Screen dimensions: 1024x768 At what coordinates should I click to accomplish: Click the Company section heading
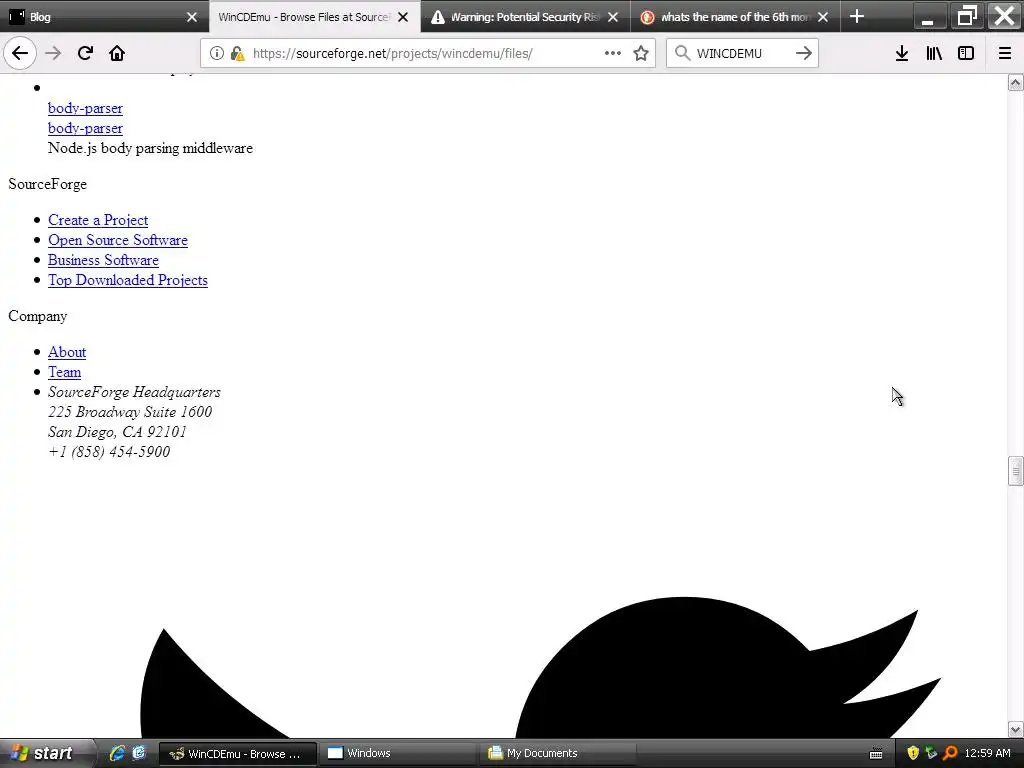coord(37,316)
